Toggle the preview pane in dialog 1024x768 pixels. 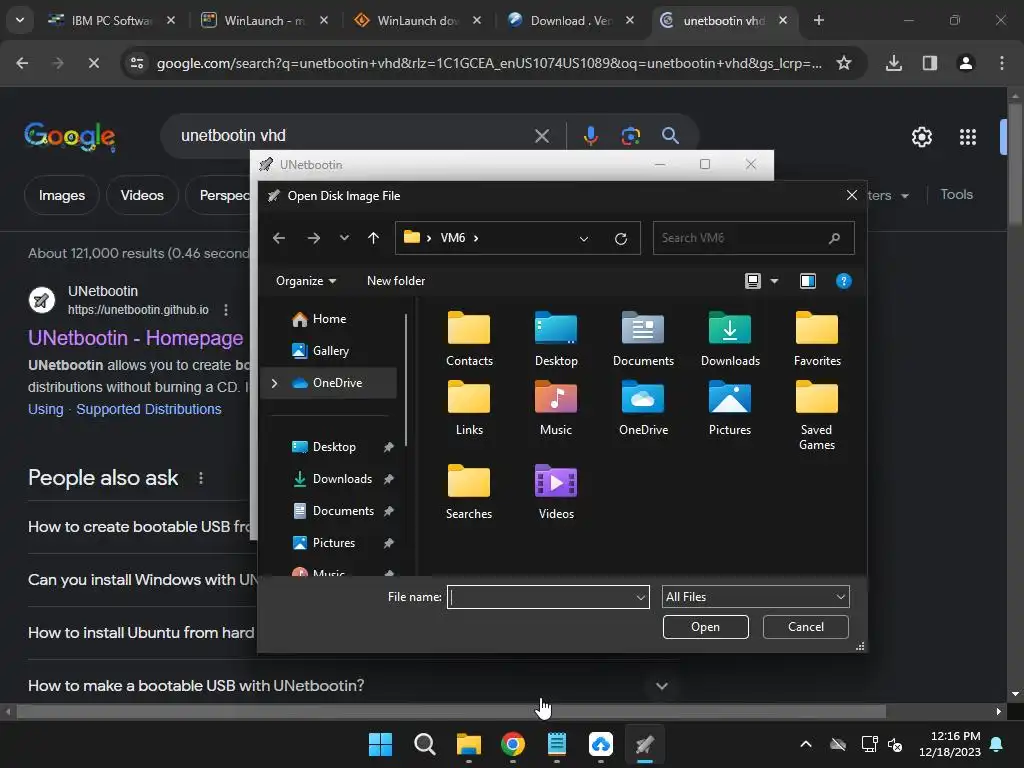(808, 281)
